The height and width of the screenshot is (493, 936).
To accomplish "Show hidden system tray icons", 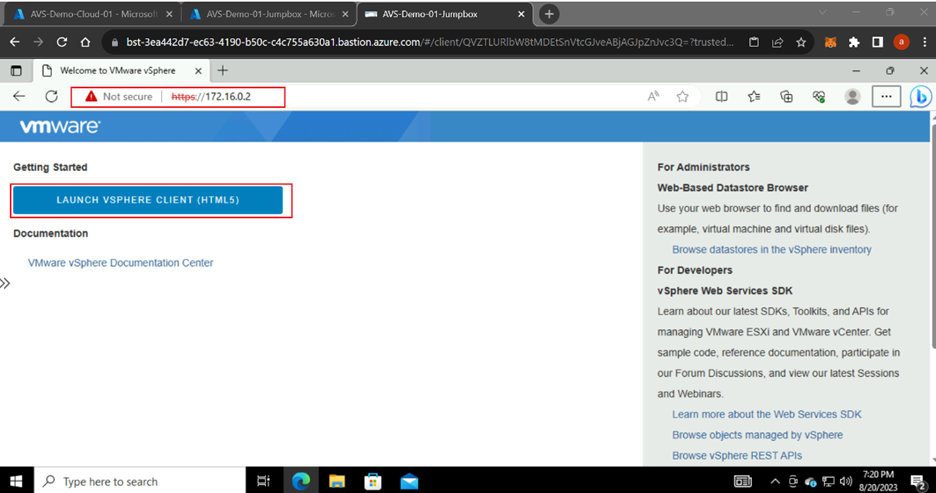I will pos(775,481).
